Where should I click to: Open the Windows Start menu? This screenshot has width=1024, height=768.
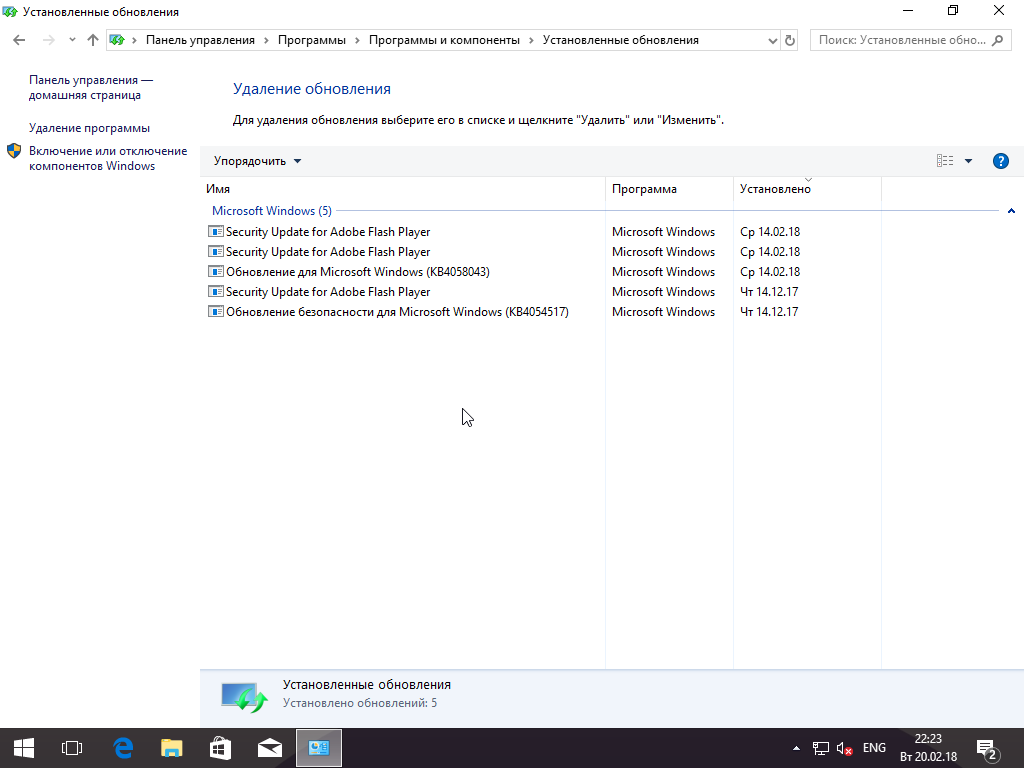point(24,748)
